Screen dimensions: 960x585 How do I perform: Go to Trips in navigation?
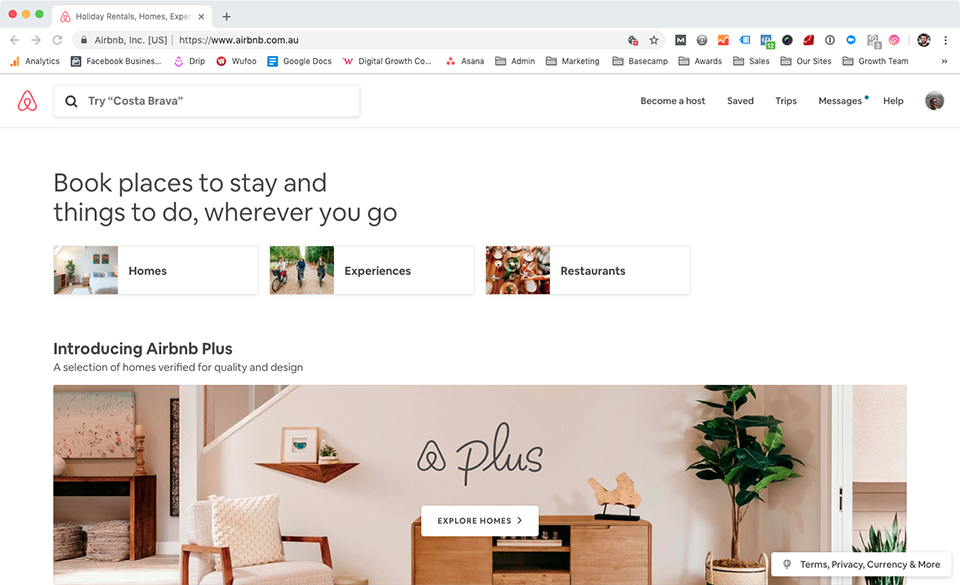786,101
